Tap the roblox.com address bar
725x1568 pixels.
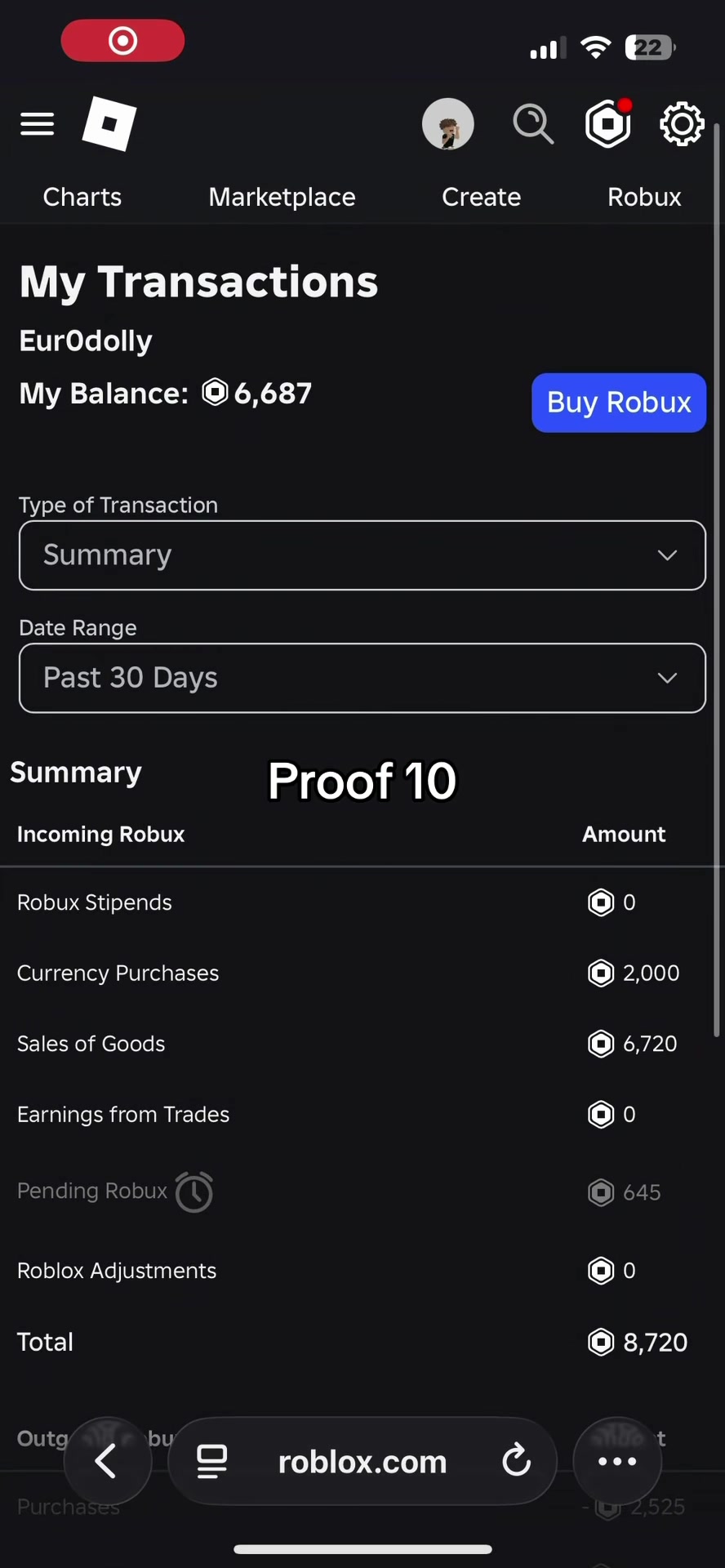[362, 1461]
